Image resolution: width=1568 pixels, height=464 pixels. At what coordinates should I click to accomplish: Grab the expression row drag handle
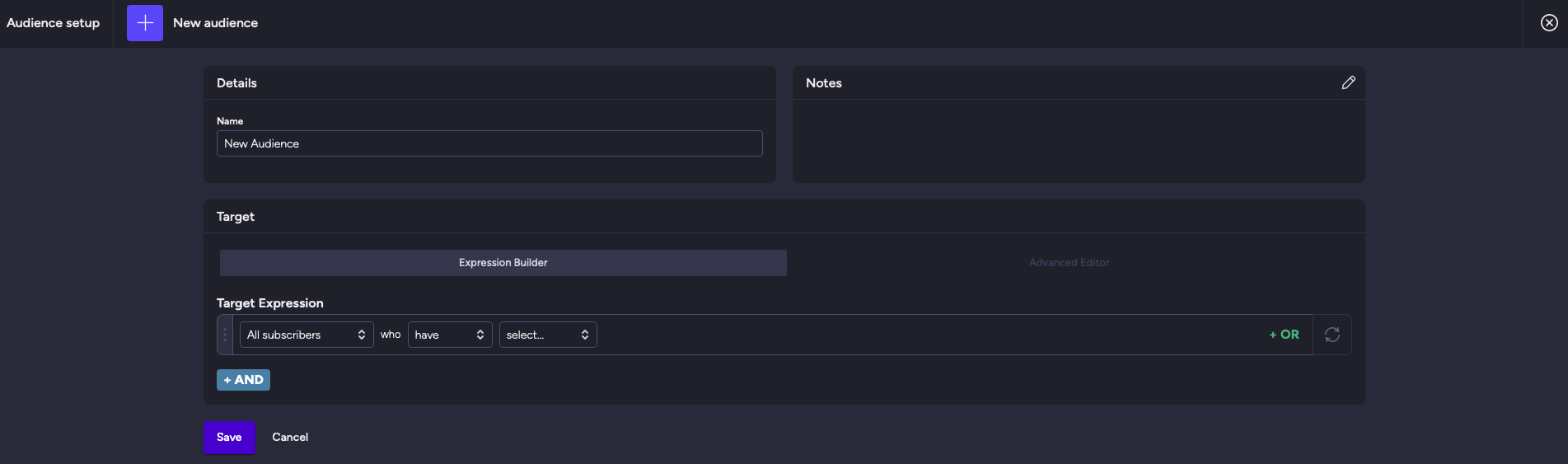(x=225, y=335)
